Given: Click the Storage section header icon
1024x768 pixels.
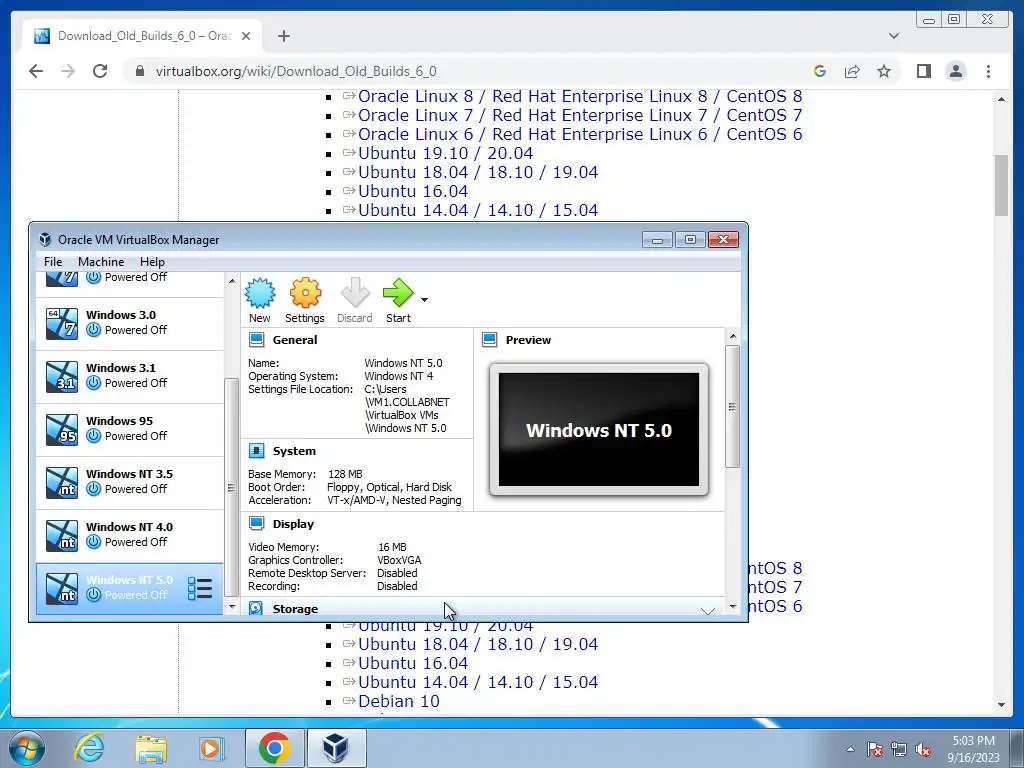Looking at the screenshot, I should (256, 608).
